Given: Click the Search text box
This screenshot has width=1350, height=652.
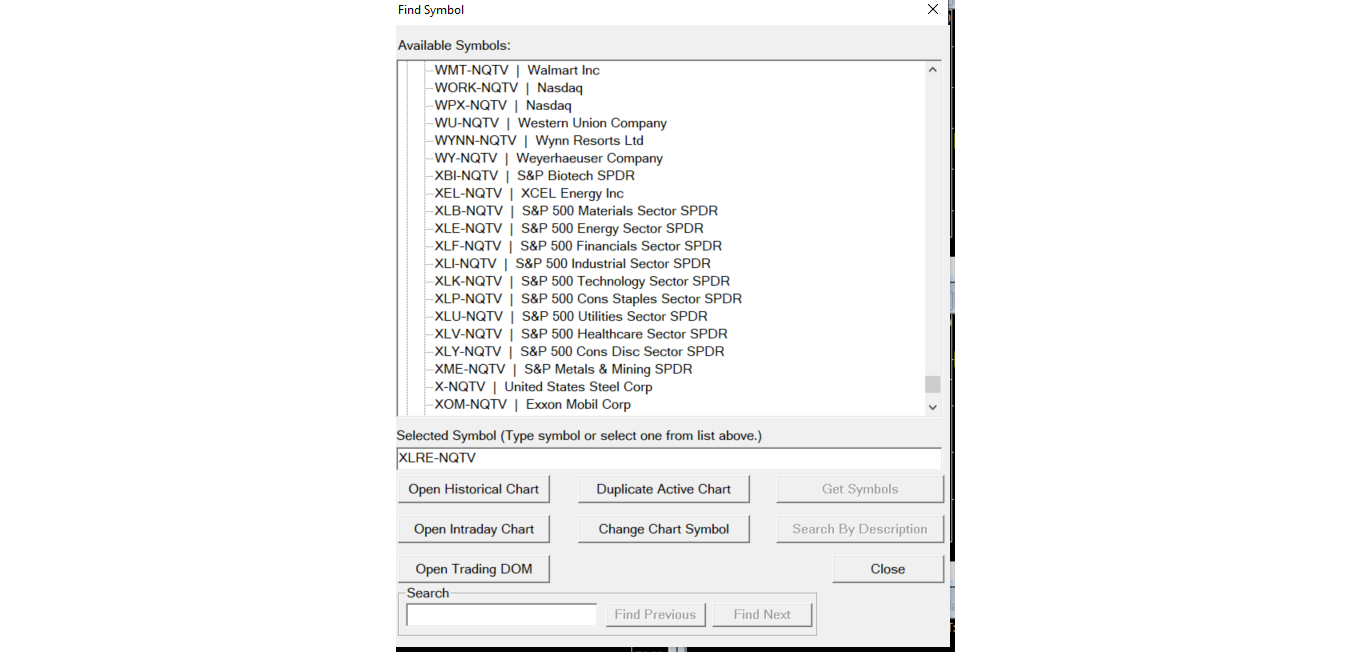Looking at the screenshot, I should tap(501, 614).
